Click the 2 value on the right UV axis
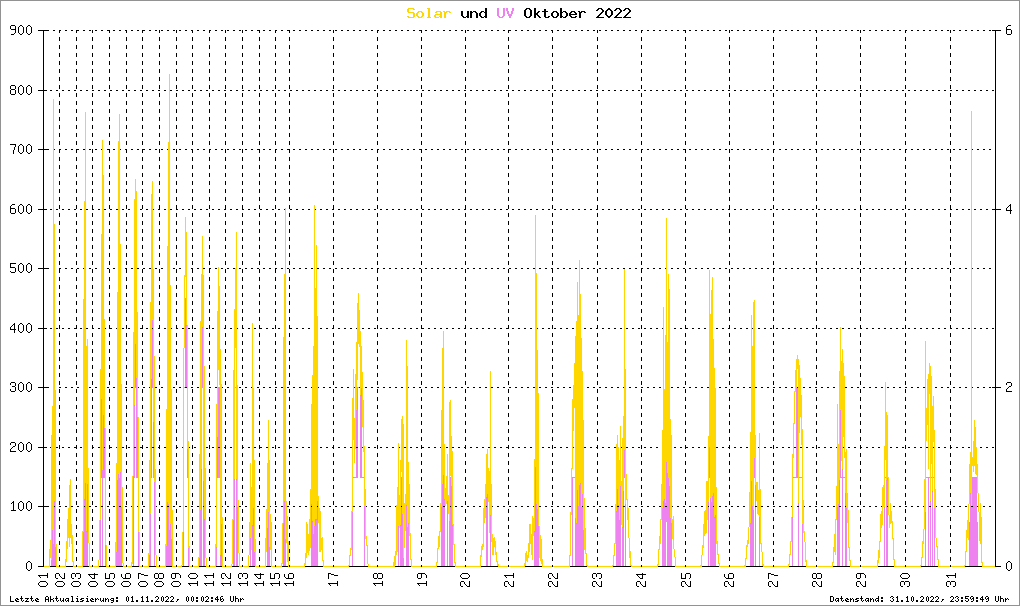This screenshot has width=1020, height=606. [x=1010, y=388]
